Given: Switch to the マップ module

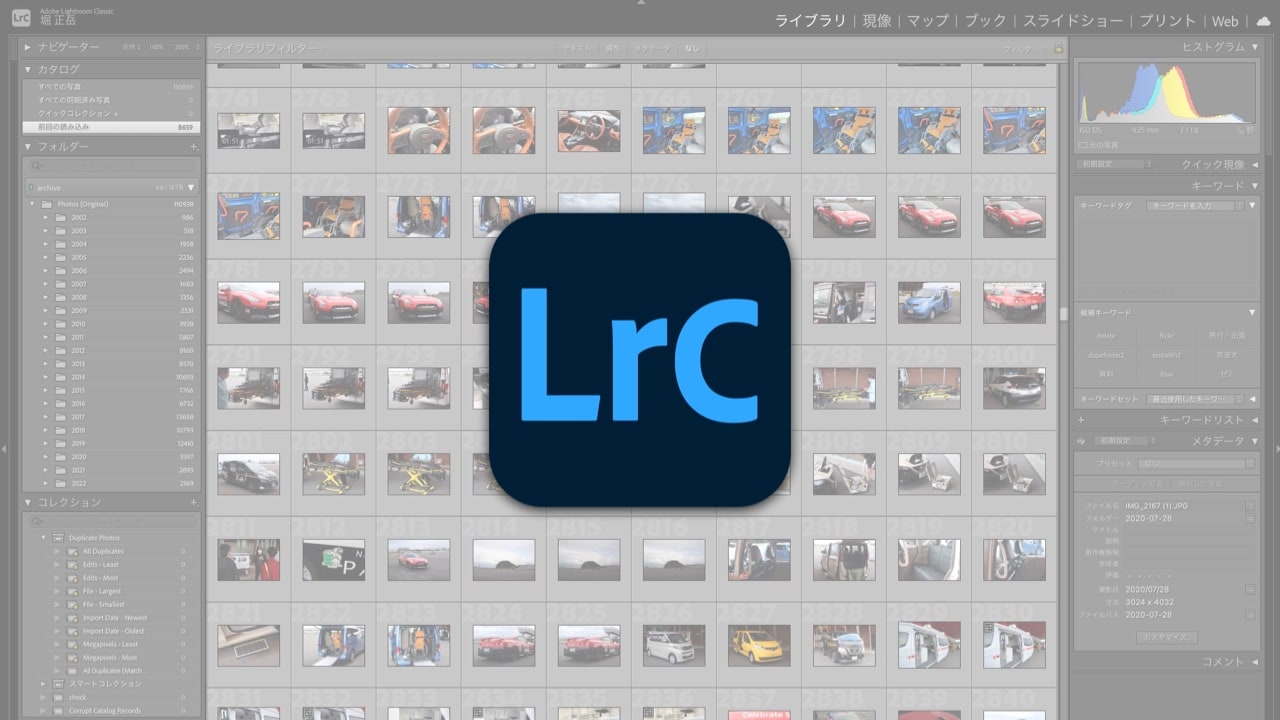Looking at the screenshot, I should (928, 20).
